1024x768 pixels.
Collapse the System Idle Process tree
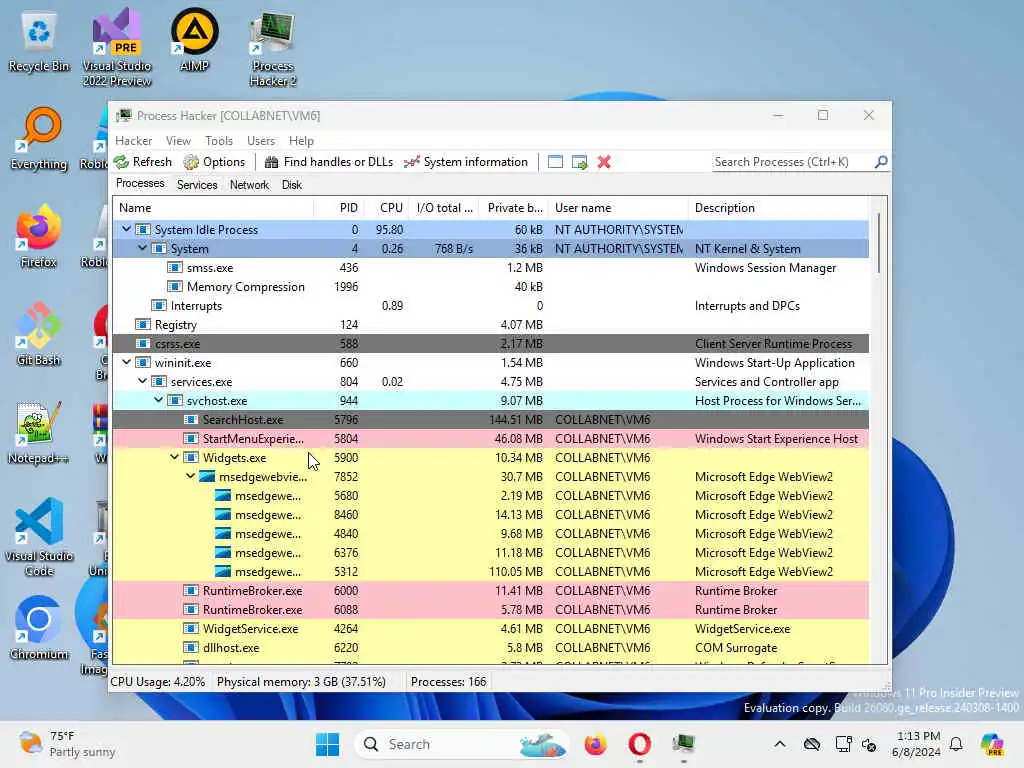point(126,229)
